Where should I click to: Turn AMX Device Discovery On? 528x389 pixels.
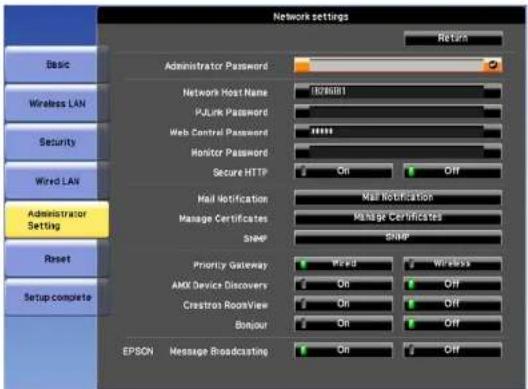coord(343,284)
